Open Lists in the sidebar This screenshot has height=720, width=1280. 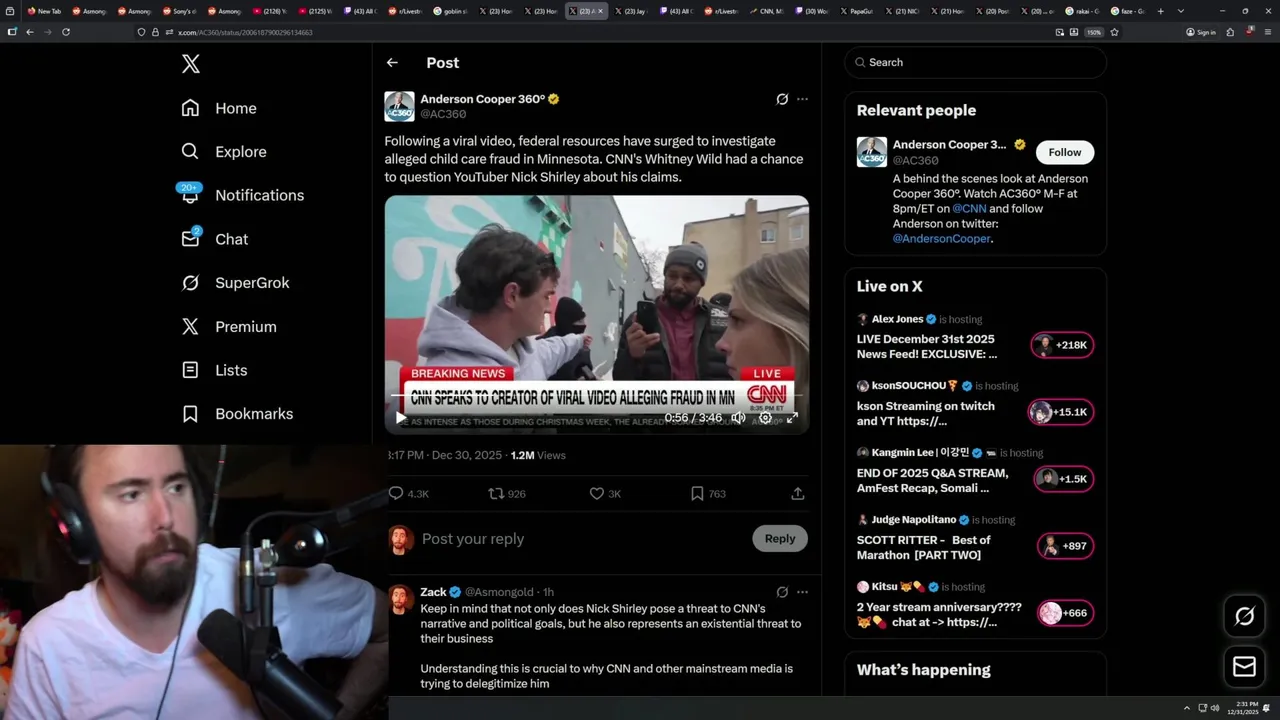coord(214,370)
